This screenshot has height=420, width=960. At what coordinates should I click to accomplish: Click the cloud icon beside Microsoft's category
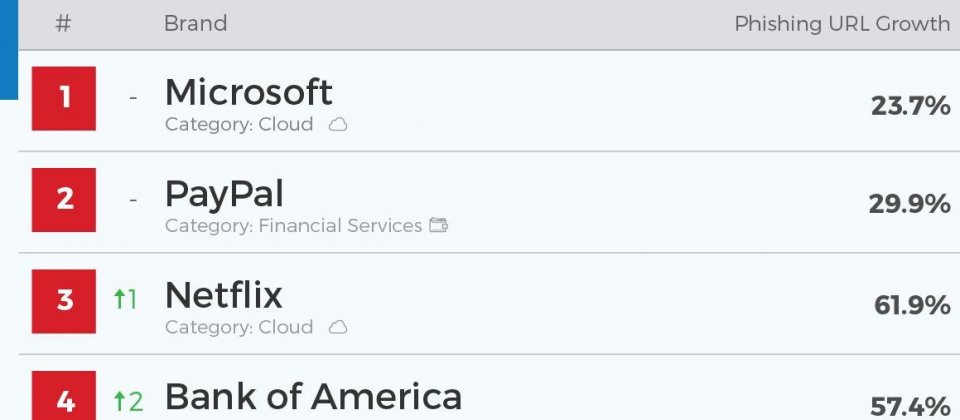click(x=338, y=125)
